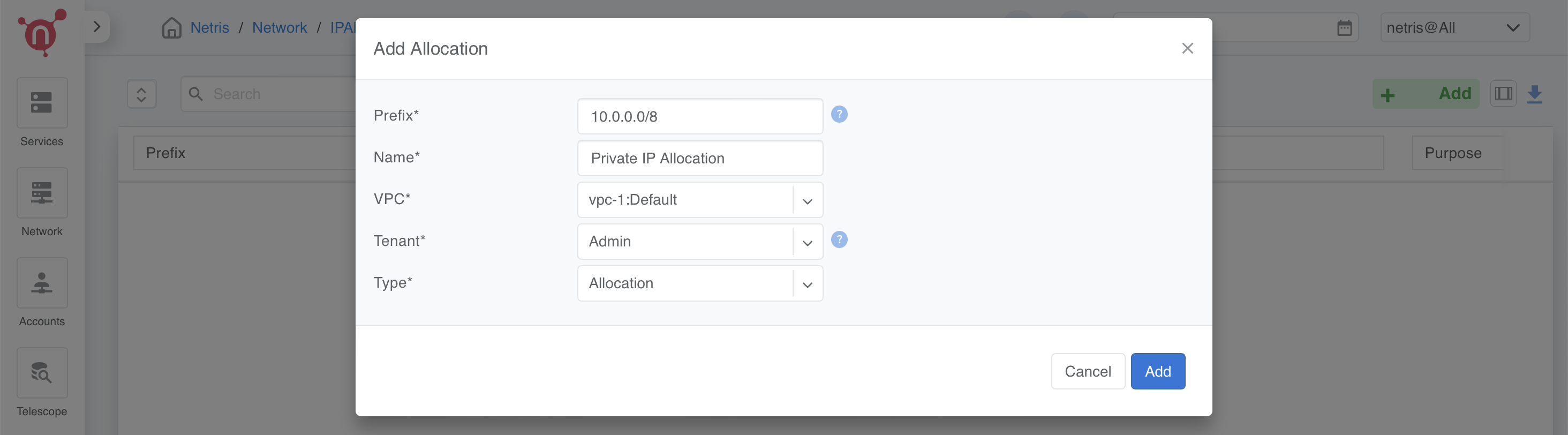Click the Netris logo
This screenshot has height=435, width=1568.
pos(42,34)
